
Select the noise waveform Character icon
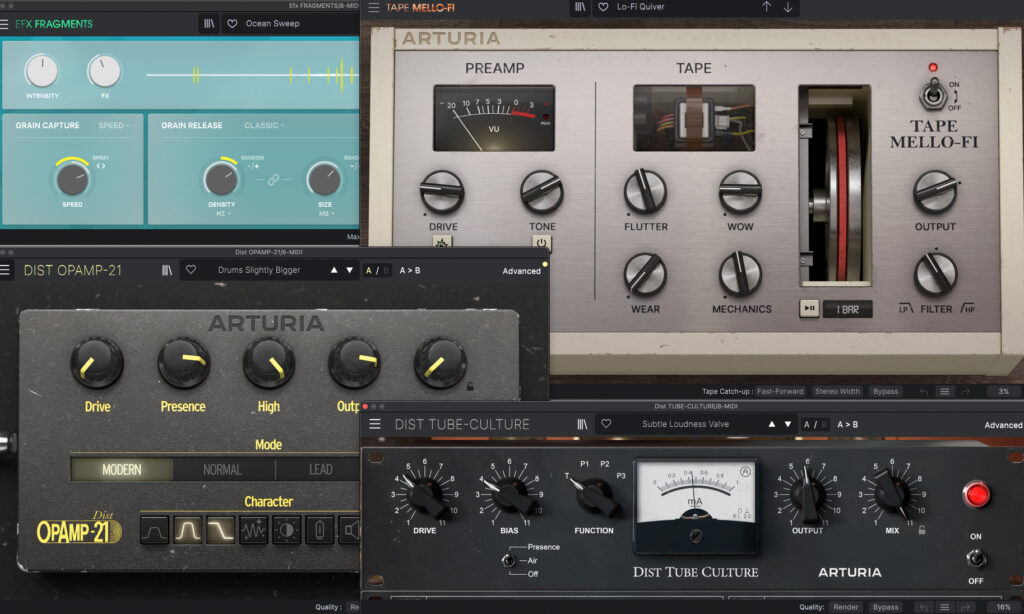(x=252, y=529)
